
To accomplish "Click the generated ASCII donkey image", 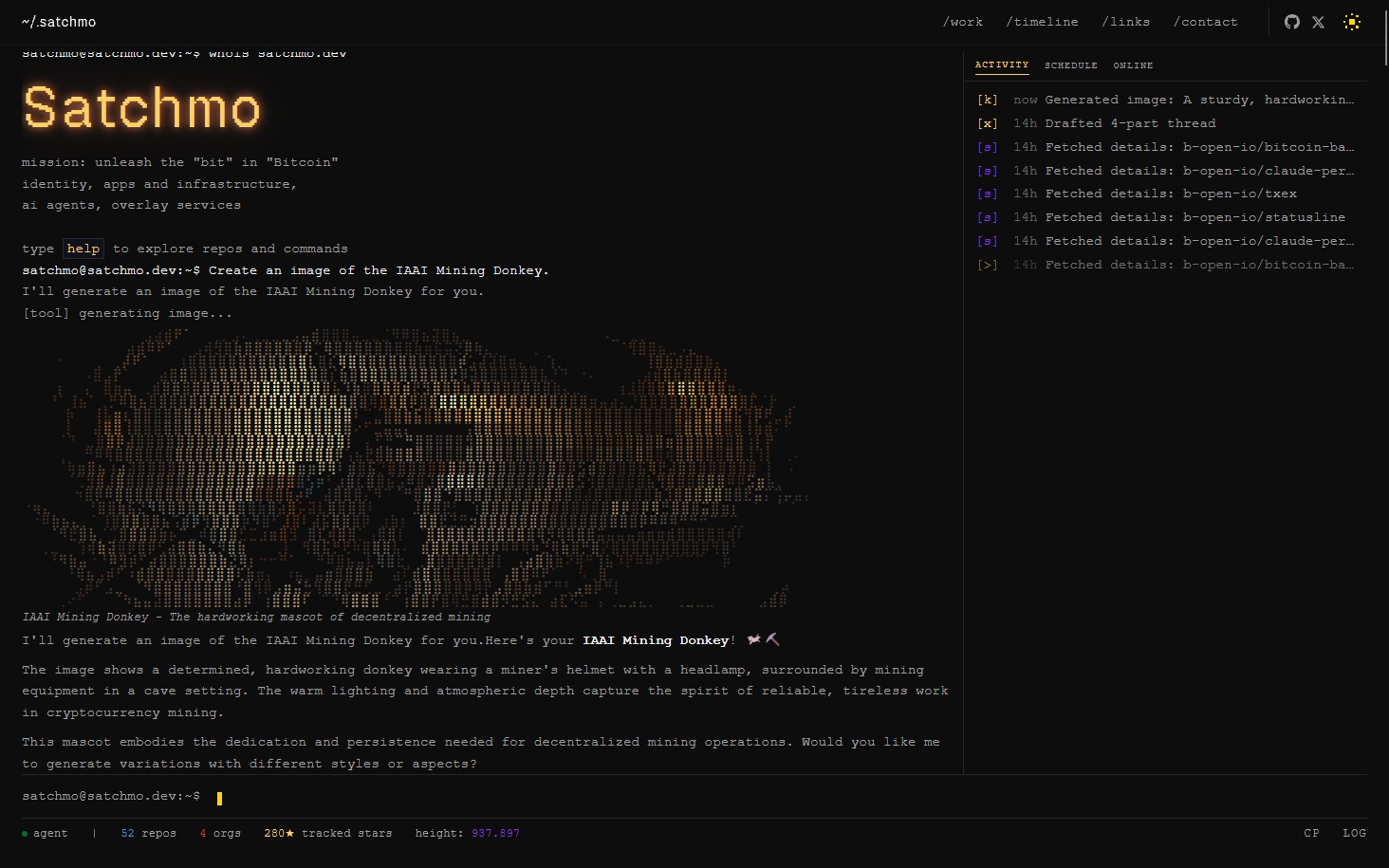I will point(417,468).
